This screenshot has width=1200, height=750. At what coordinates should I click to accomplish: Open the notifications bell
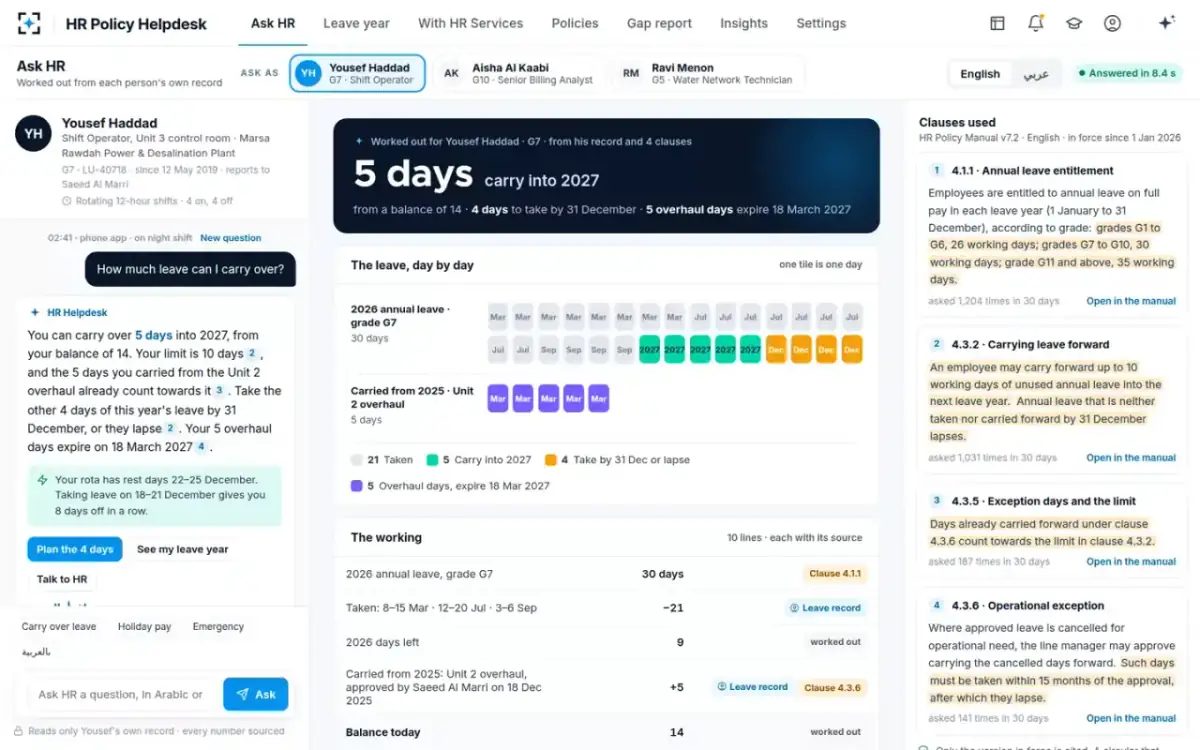1035,23
